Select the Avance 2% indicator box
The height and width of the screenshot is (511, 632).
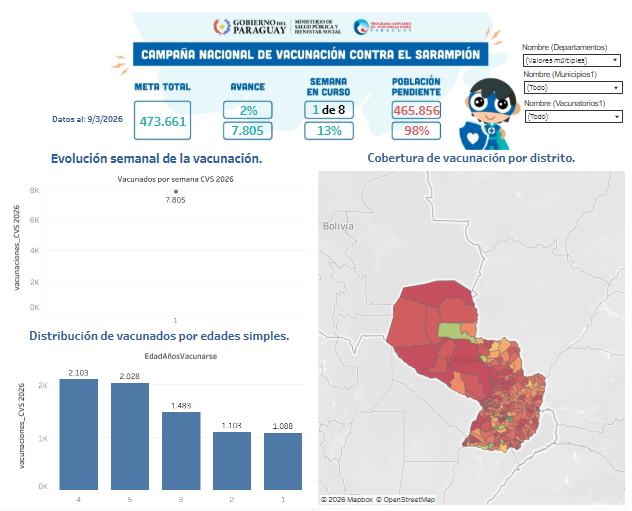click(248, 110)
